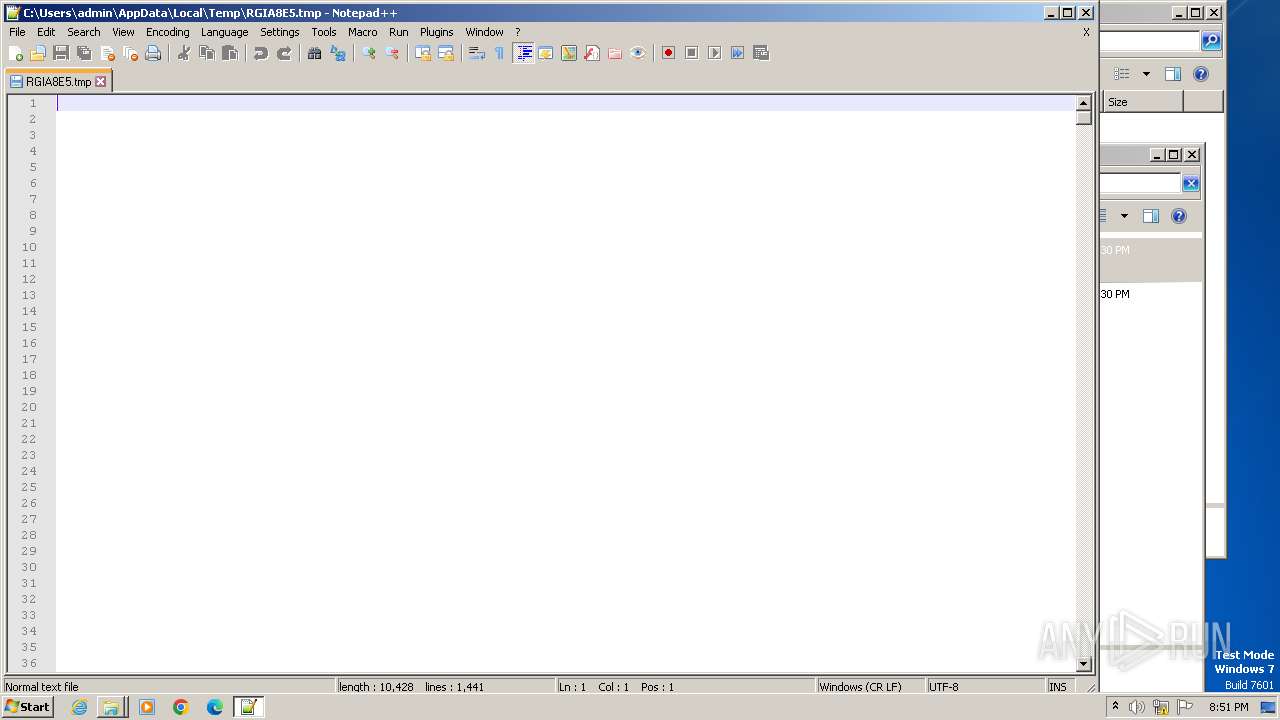Create a new document with the New icon

16,53
